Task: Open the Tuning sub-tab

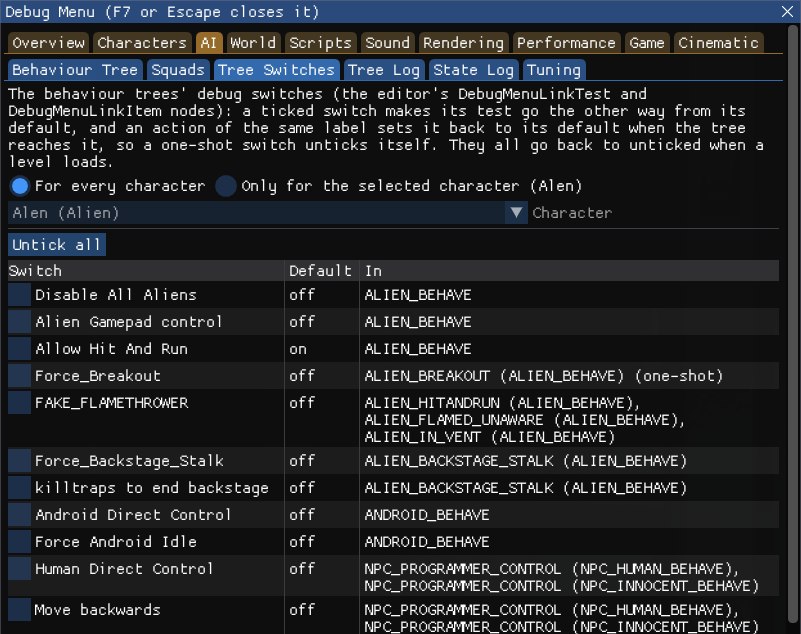Action: 554,70
